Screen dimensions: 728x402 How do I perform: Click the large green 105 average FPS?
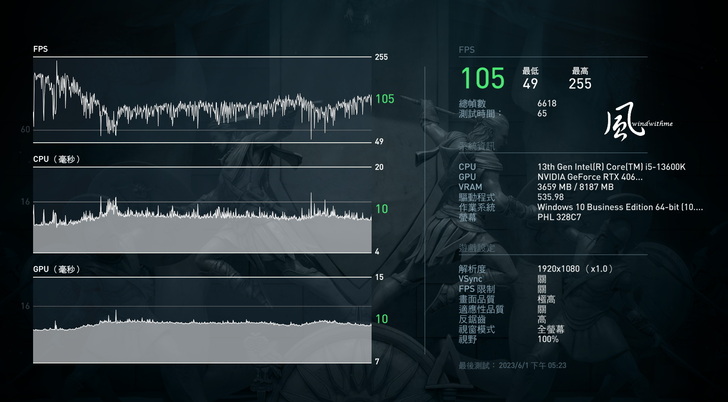point(483,78)
